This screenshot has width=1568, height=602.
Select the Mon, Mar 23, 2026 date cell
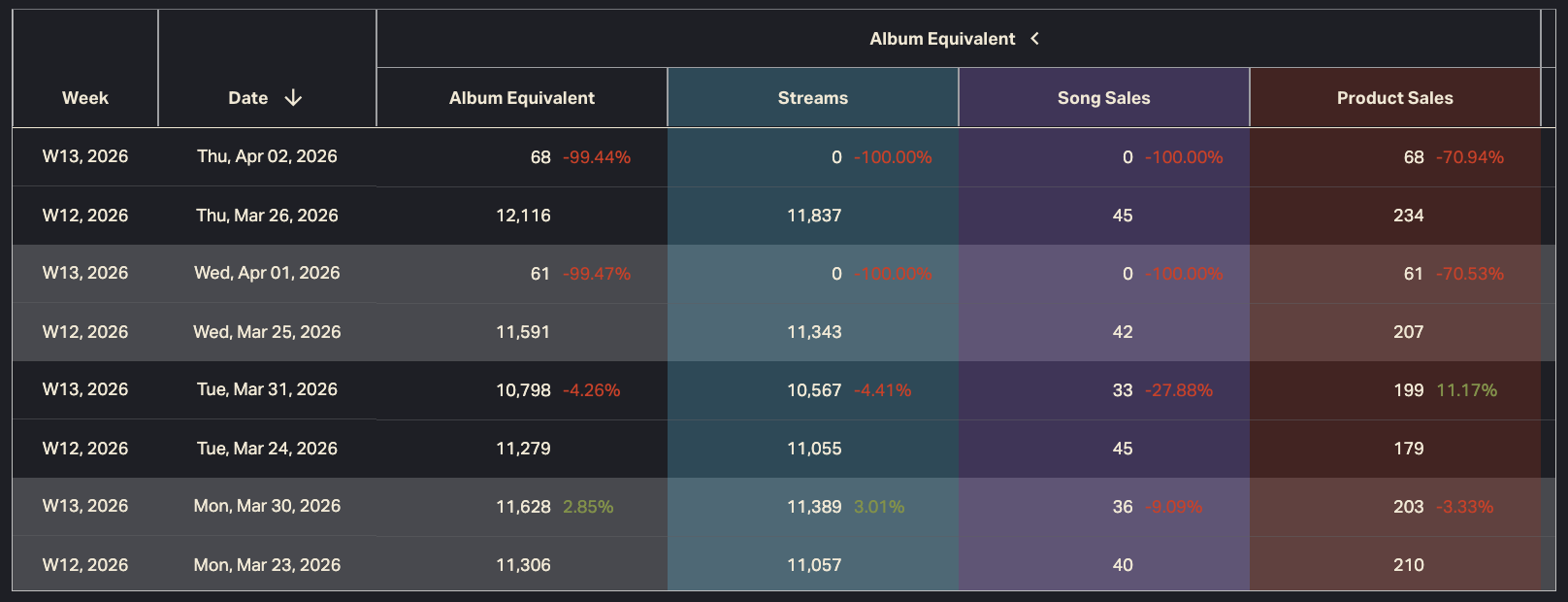click(267, 565)
